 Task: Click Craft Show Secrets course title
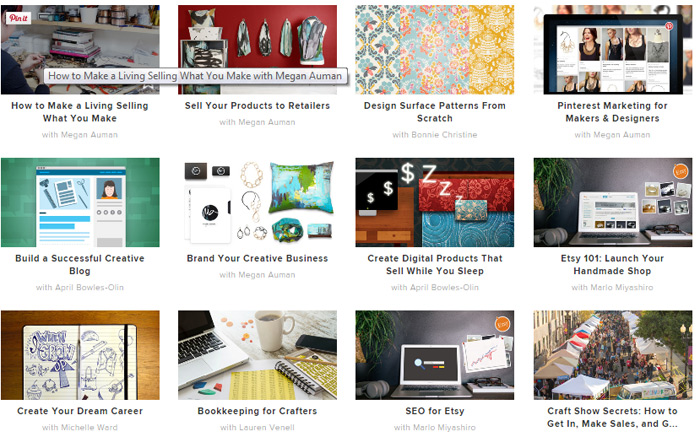pyautogui.click(x=612, y=417)
